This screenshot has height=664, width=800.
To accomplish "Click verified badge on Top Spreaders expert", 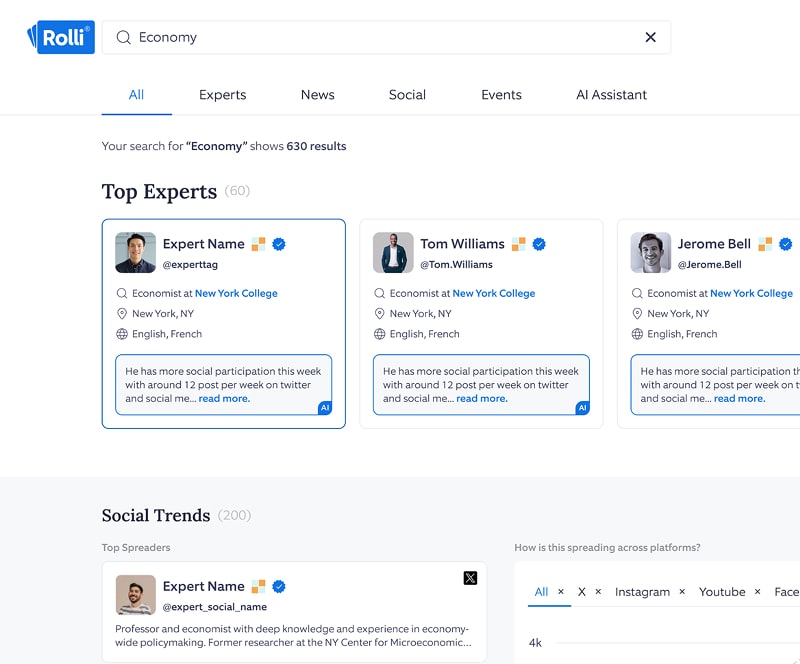I will [280, 587].
